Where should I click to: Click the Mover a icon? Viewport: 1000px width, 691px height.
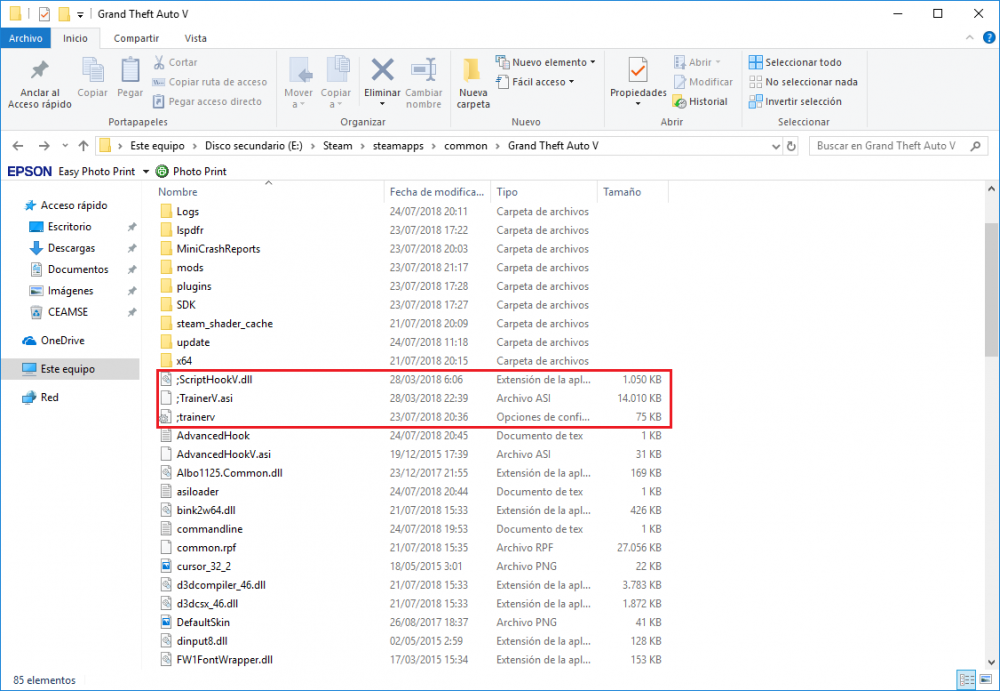(298, 70)
